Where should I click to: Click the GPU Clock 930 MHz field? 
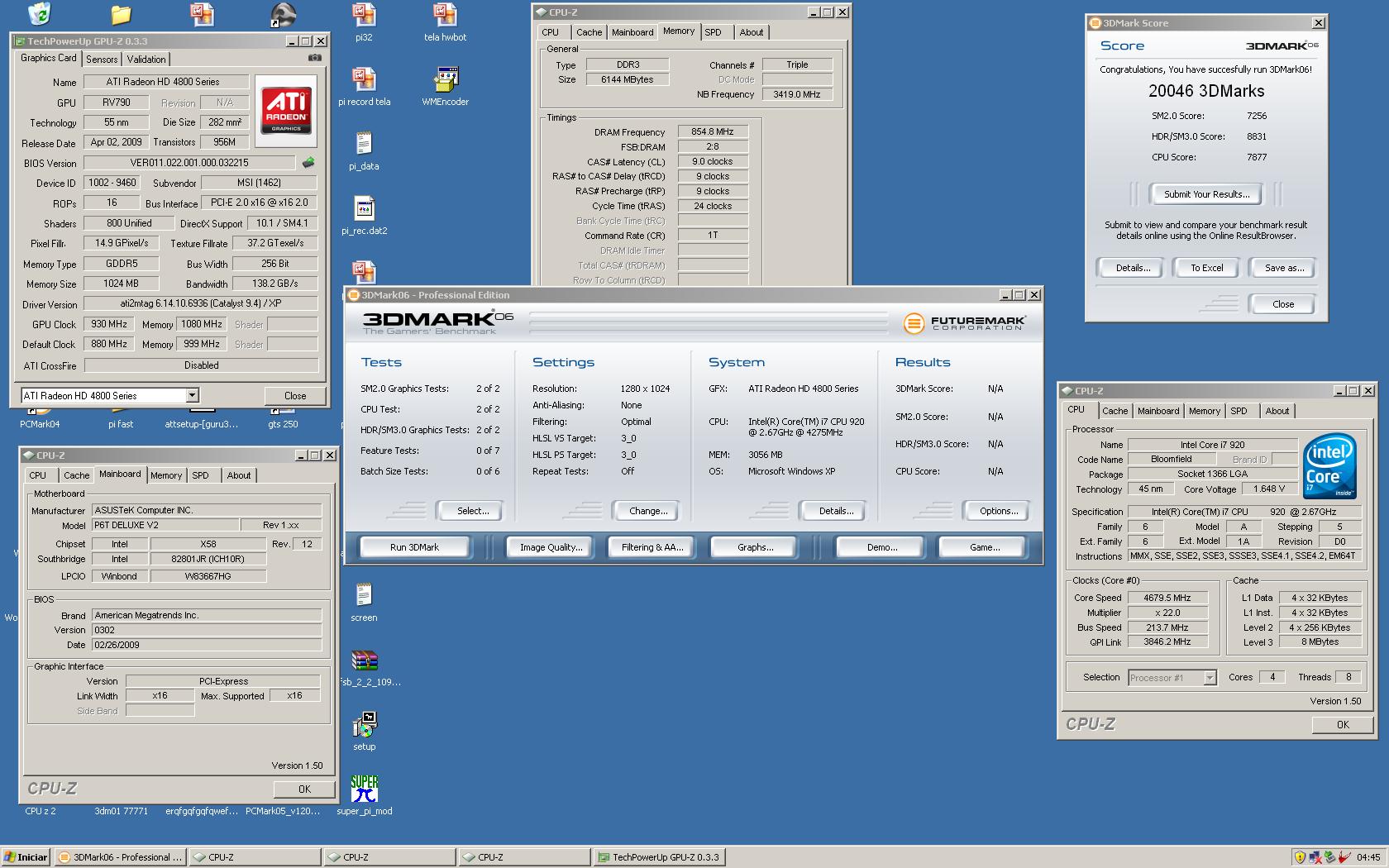[x=109, y=324]
